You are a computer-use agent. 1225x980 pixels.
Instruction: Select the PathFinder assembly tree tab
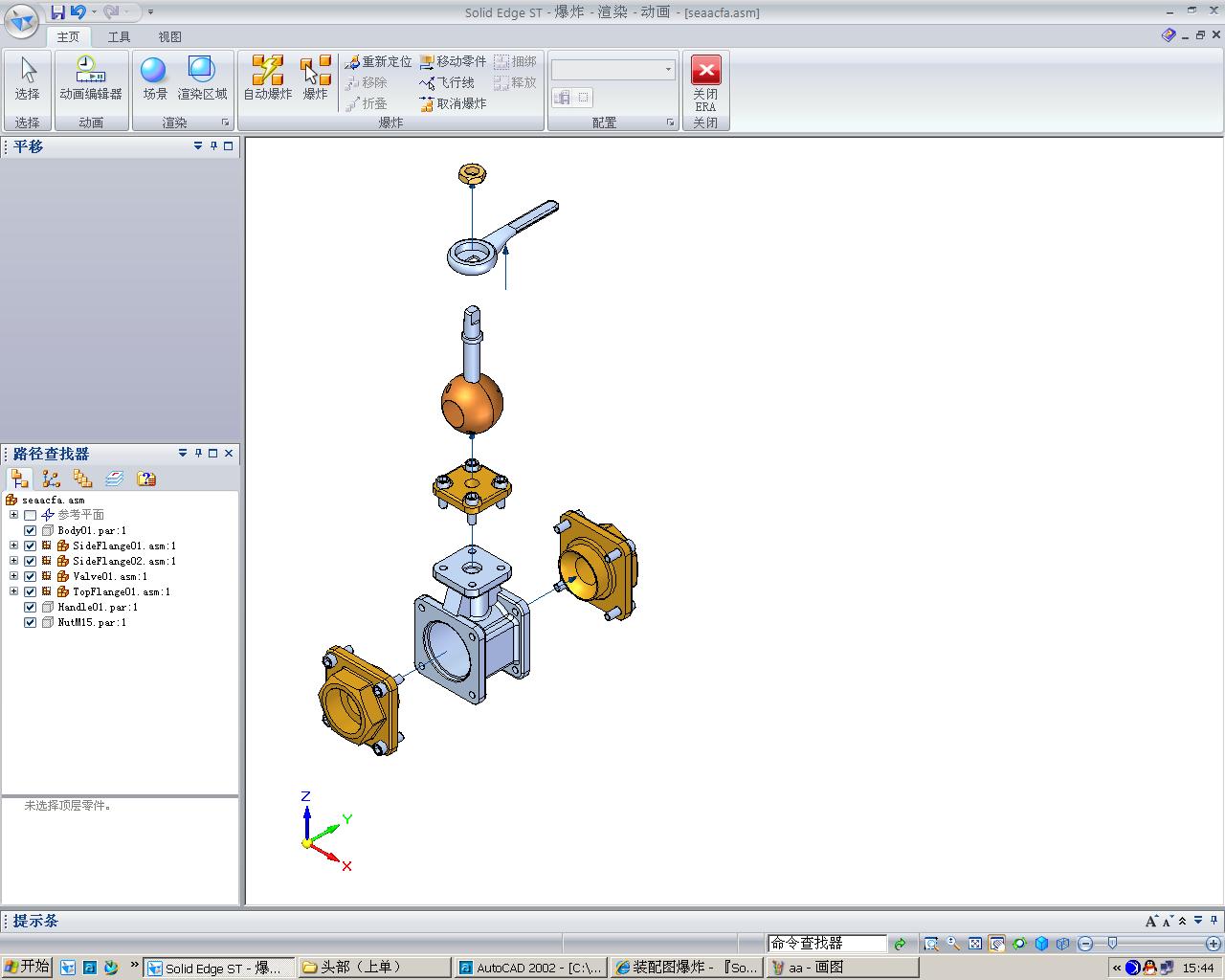point(19,479)
